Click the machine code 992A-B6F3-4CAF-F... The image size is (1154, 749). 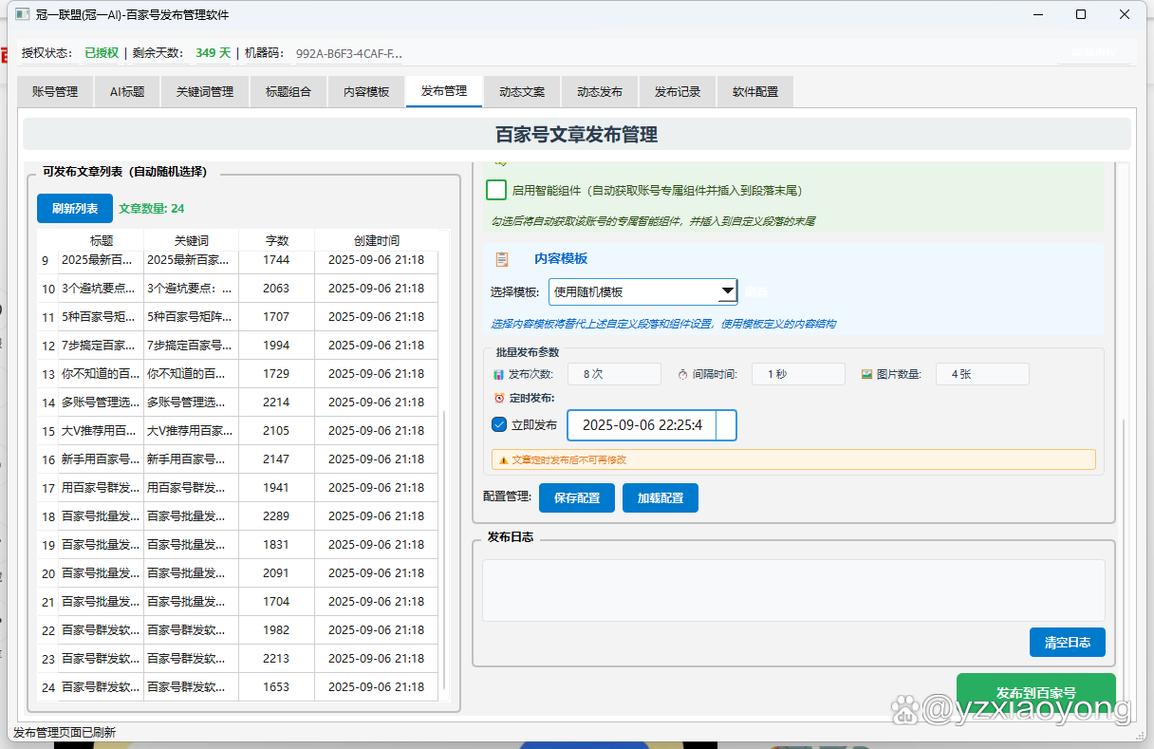click(349, 54)
